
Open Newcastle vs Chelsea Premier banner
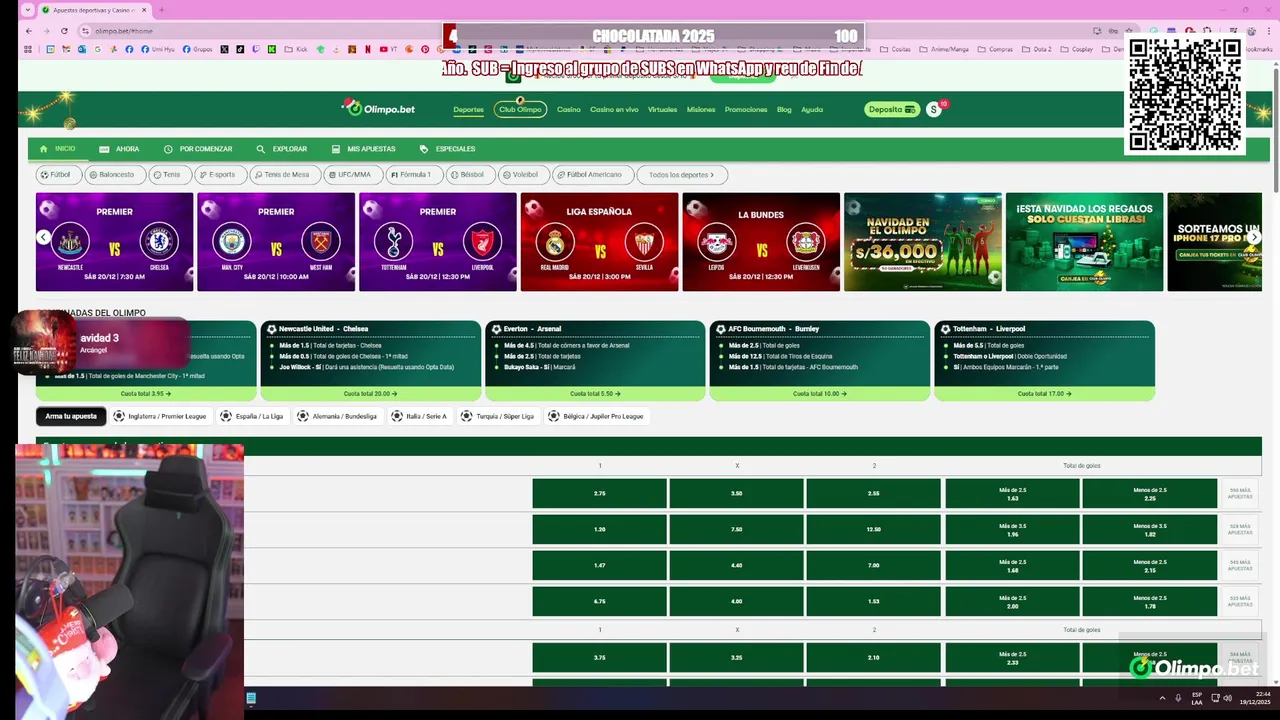115,242
